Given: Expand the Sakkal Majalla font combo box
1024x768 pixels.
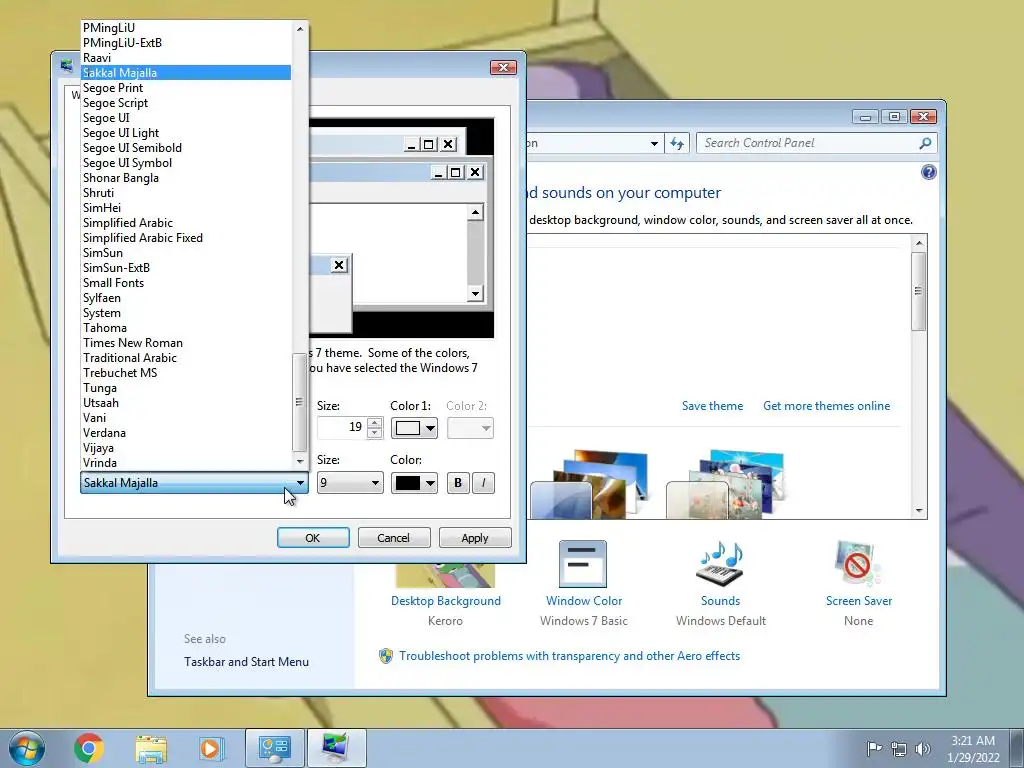Looking at the screenshot, I should coord(194,483).
